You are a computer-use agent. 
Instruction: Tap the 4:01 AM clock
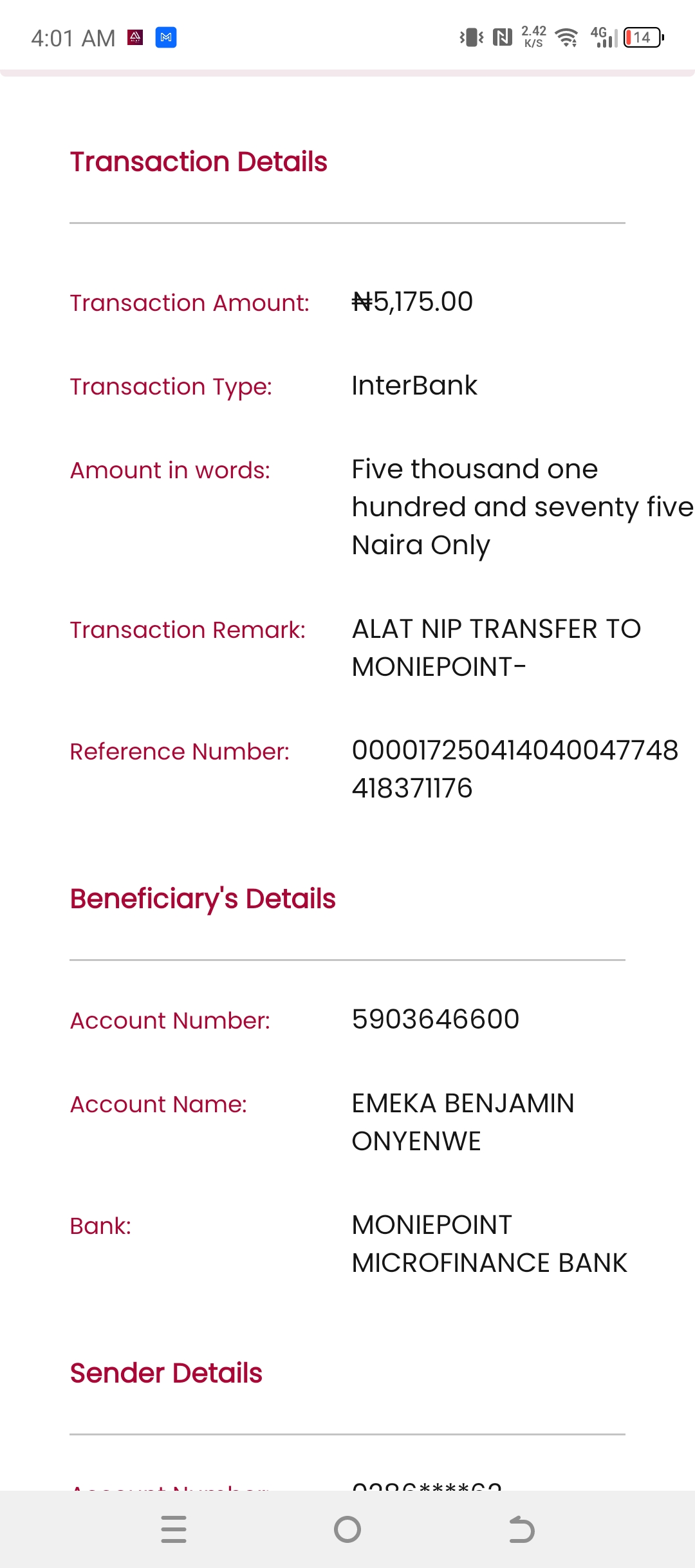click(73, 39)
